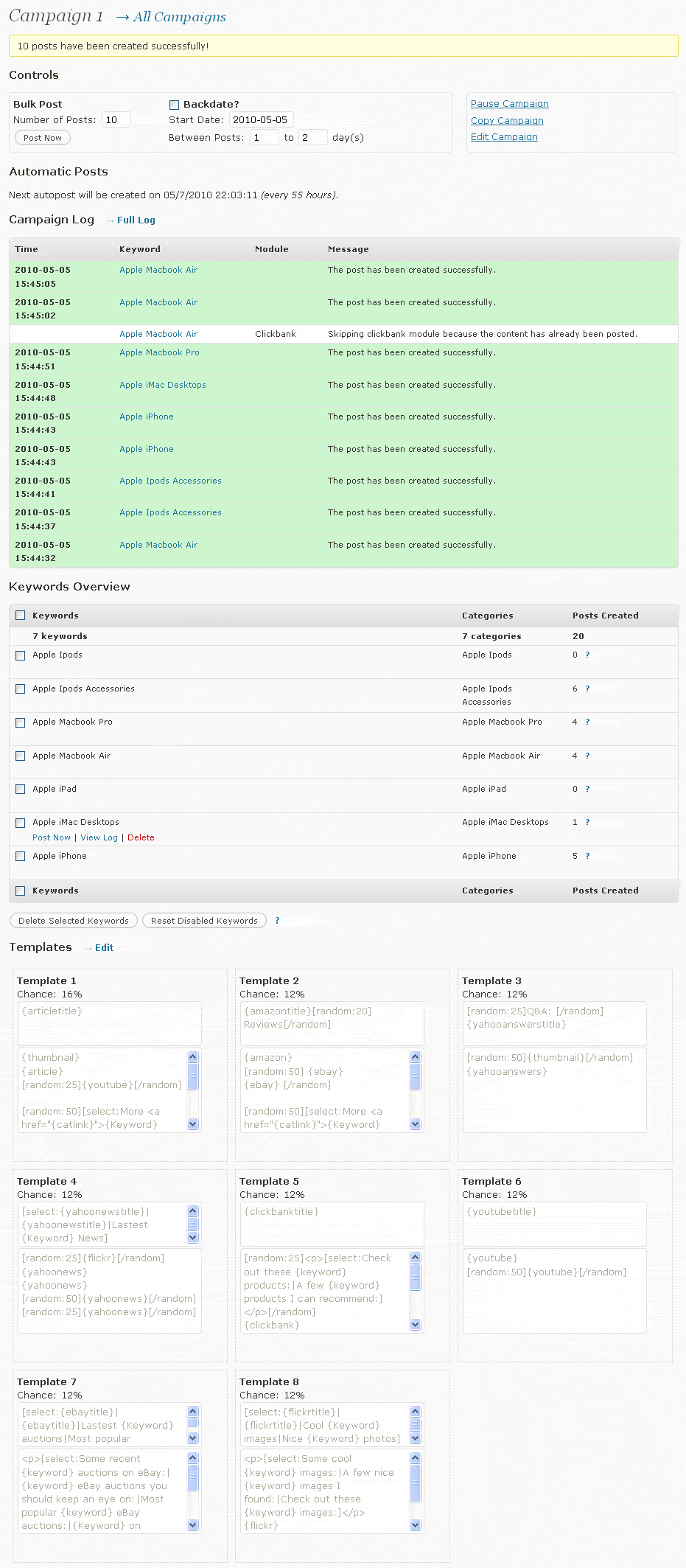Open help for Apple iPhone count
This screenshot has width=686, height=1568.
(x=587, y=856)
